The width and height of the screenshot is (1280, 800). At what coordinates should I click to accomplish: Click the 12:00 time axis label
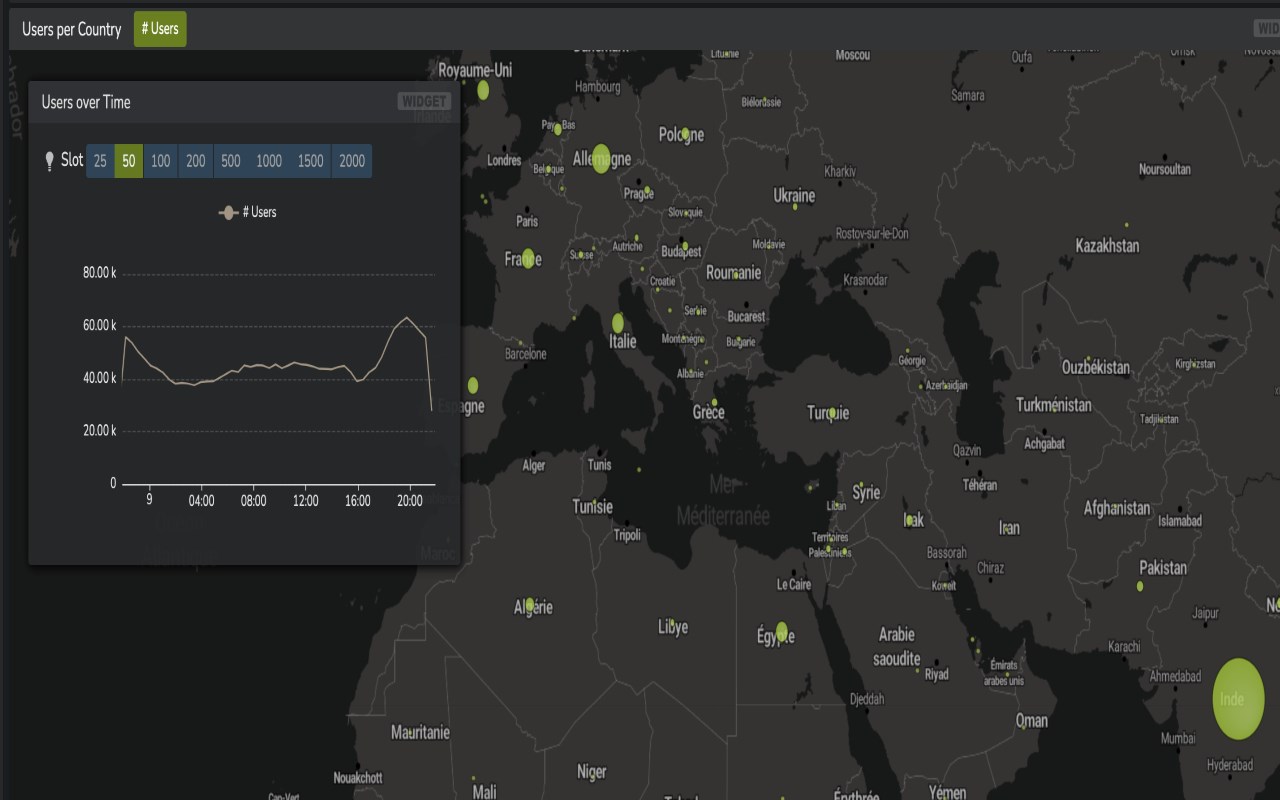coord(306,500)
